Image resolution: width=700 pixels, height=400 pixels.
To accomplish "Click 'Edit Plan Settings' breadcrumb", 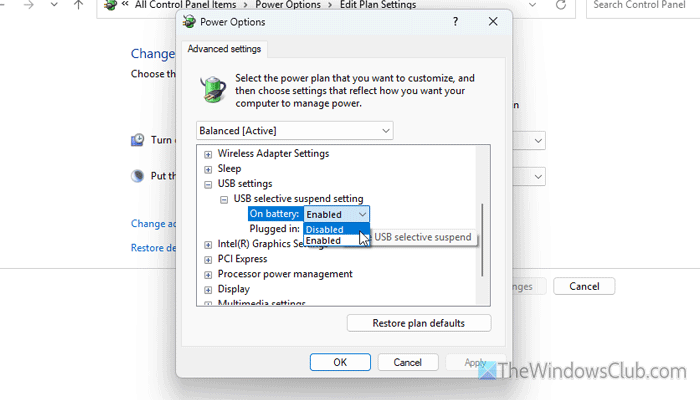I will click(x=378, y=5).
